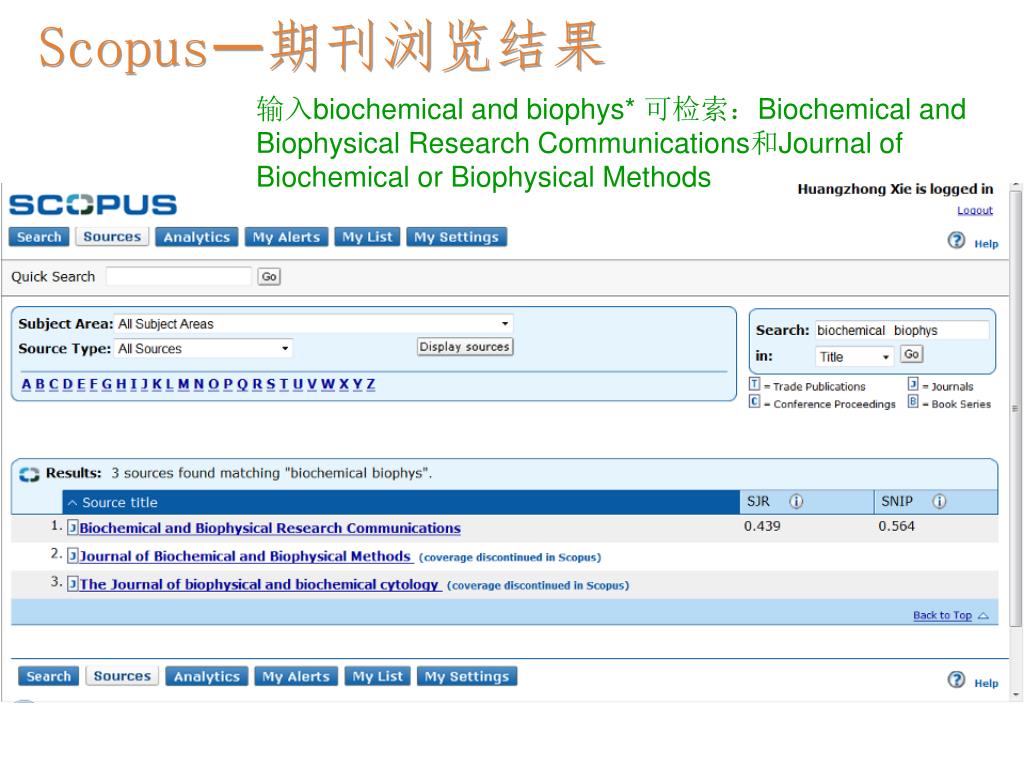1024x768 pixels.
Task: Click the Scopus logo
Action: (93, 204)
